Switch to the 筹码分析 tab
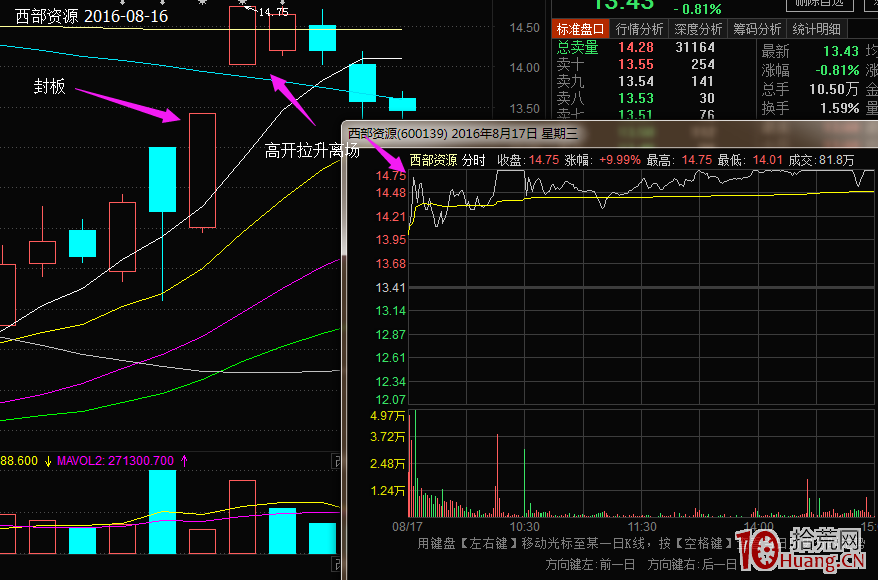 [x=756, y=29]
